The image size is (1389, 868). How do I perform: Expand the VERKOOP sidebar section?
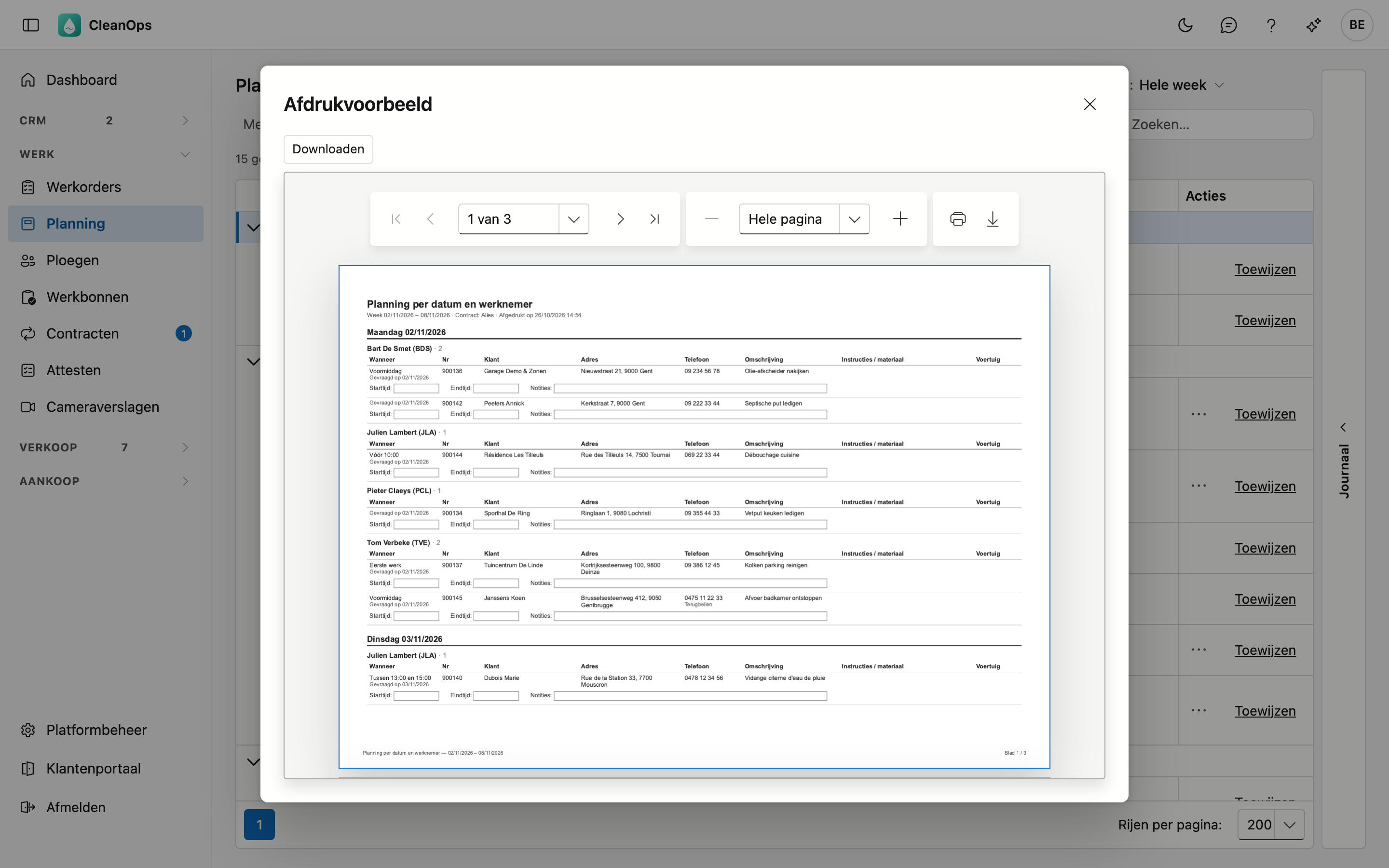pyautogui.click(x=105, y=447)
